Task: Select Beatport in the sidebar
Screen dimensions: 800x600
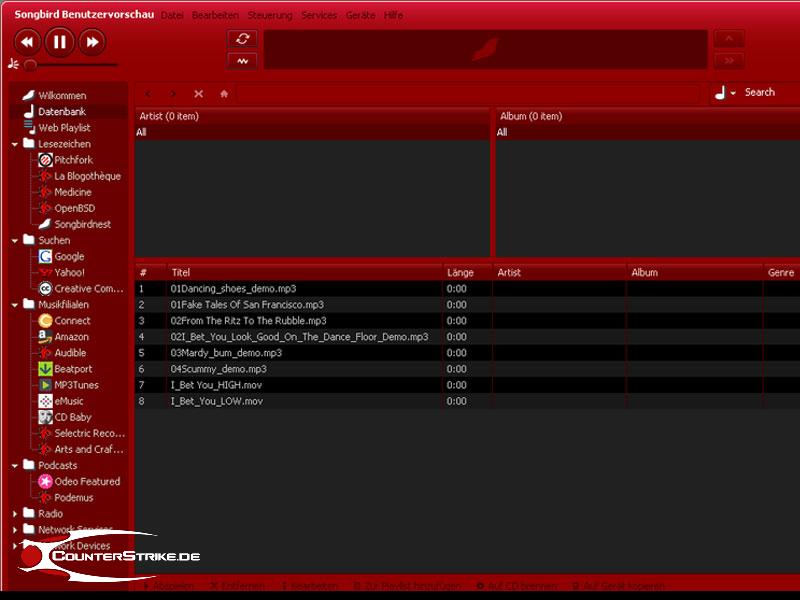Action: tap(73, 369)
